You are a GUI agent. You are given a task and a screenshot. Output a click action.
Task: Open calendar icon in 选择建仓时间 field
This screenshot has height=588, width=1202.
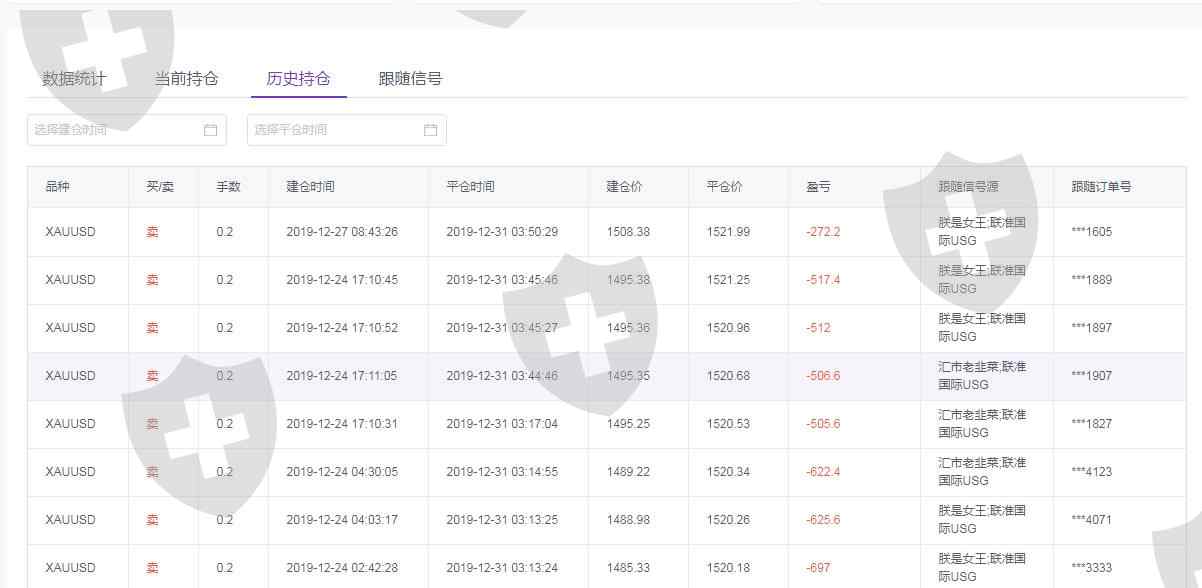tap(210, 130)
